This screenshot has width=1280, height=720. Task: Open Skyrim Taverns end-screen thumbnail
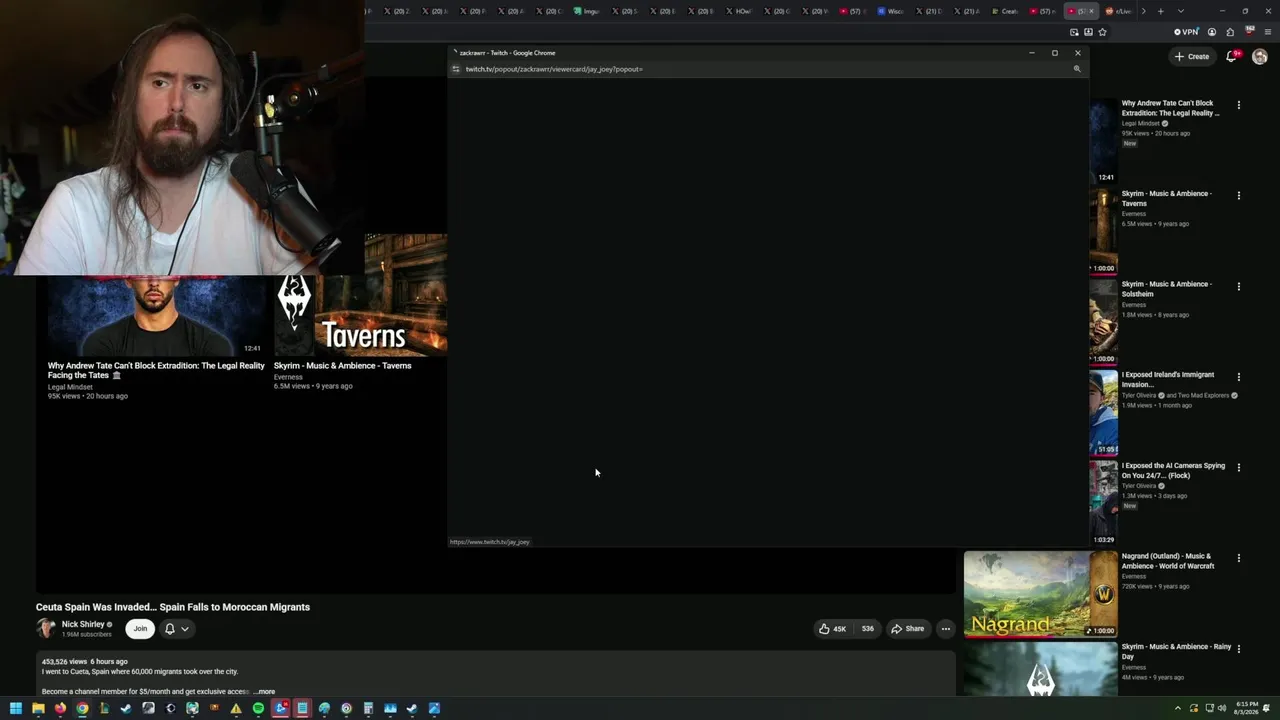click(360, 295)
